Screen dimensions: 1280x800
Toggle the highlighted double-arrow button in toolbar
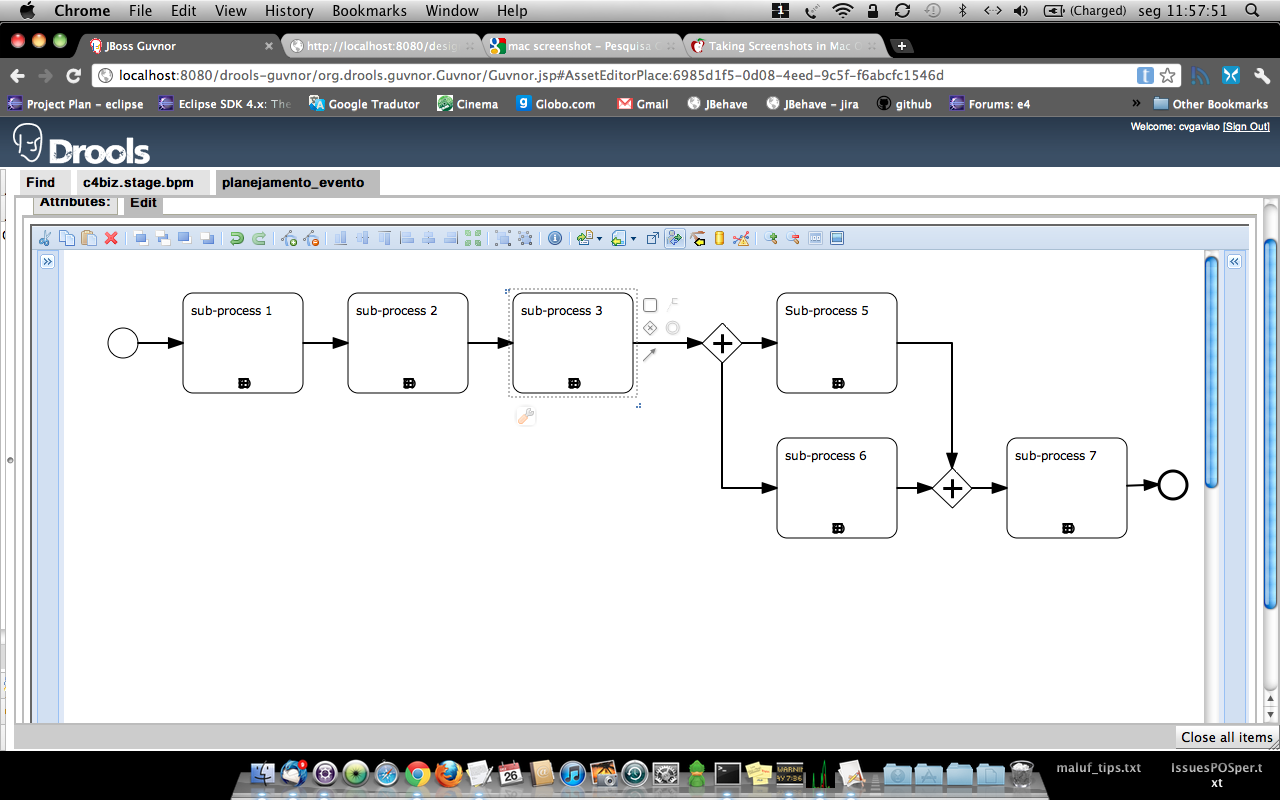tap(675, 238)
